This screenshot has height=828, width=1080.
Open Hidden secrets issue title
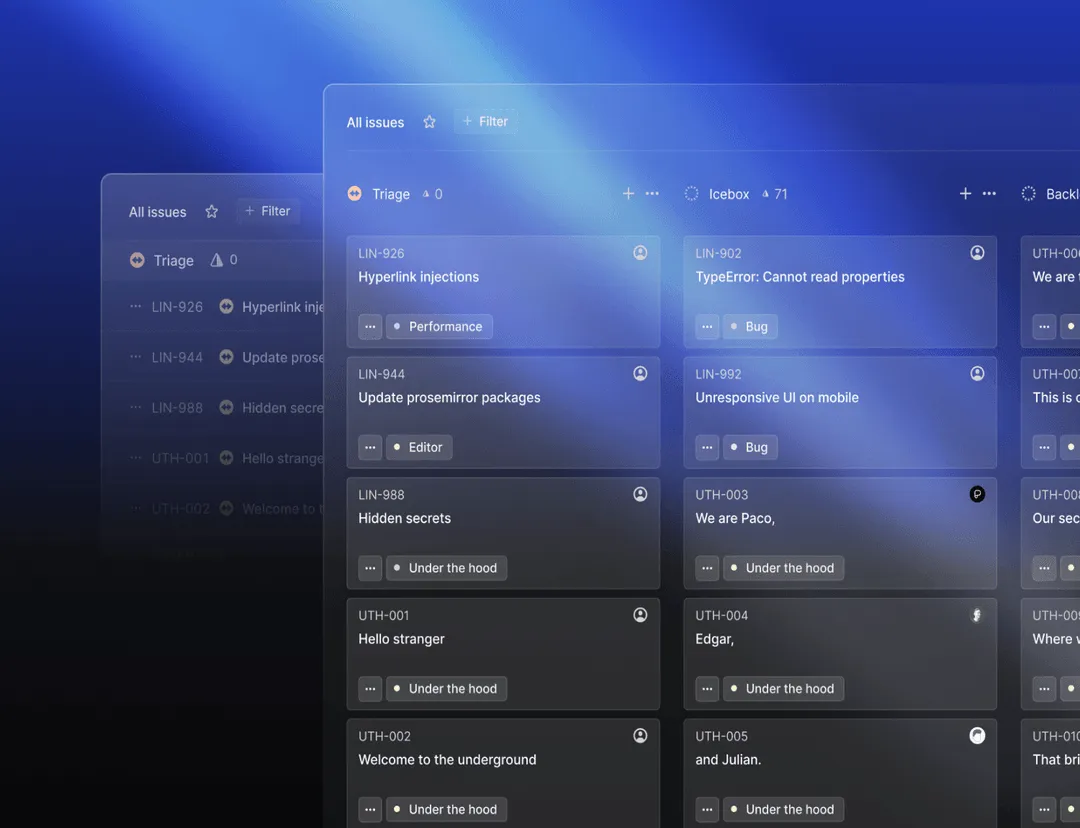point(404,518)
